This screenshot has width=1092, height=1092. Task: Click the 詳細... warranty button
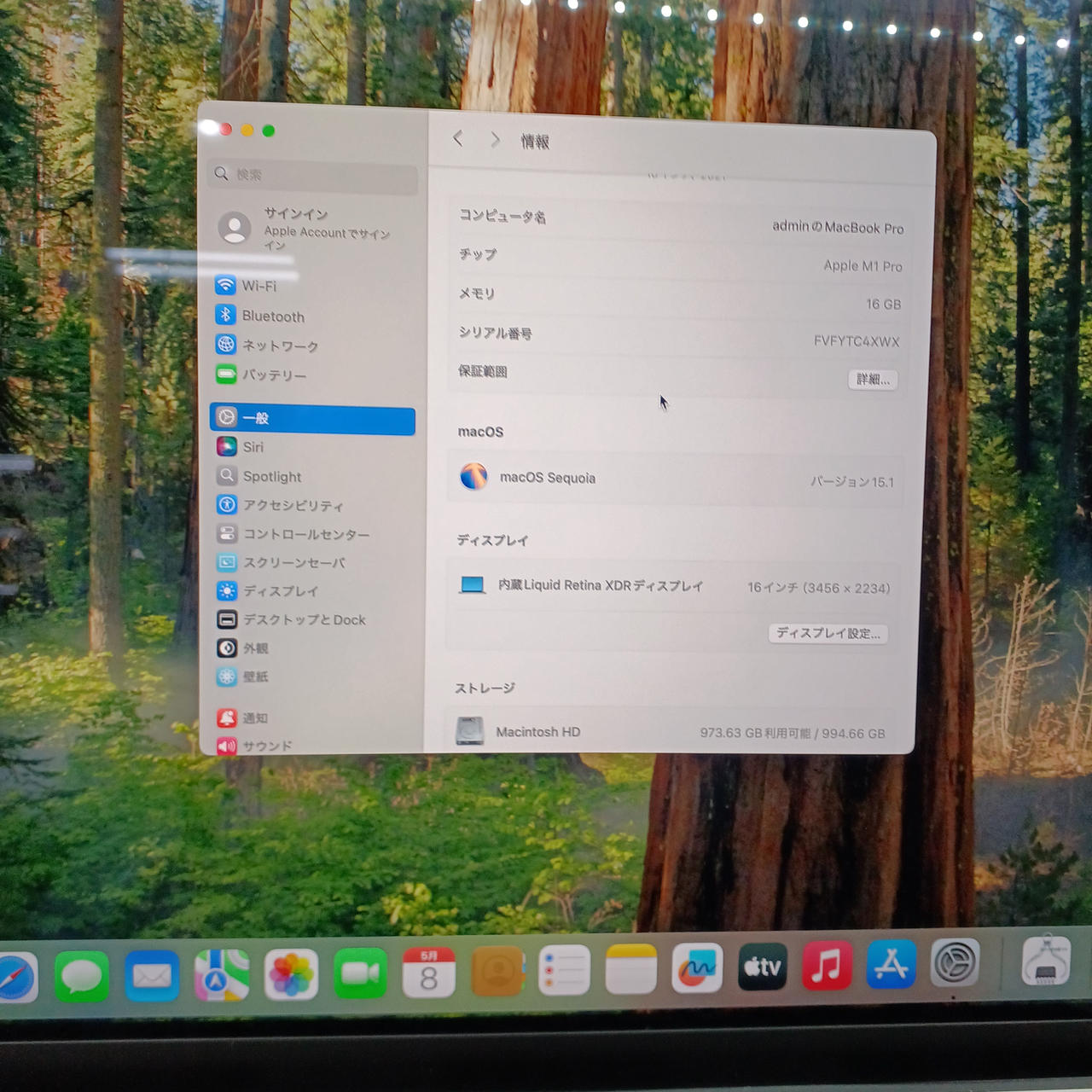872,380
